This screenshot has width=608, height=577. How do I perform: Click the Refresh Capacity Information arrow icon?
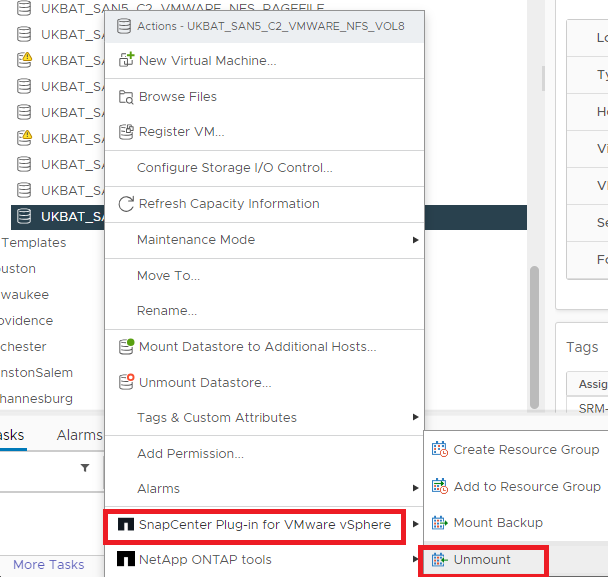coord(126,204)
